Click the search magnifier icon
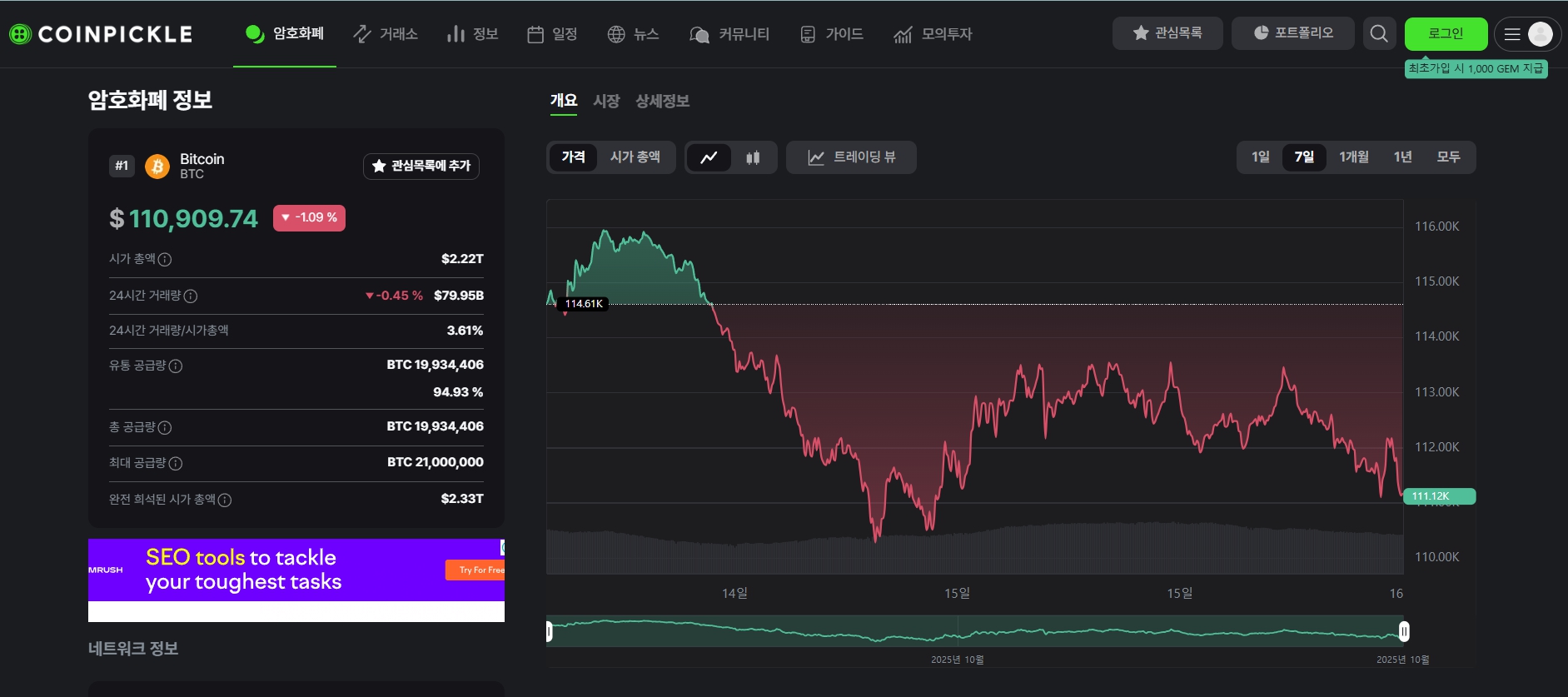 pyautogui.click(x=1379, y=33)
